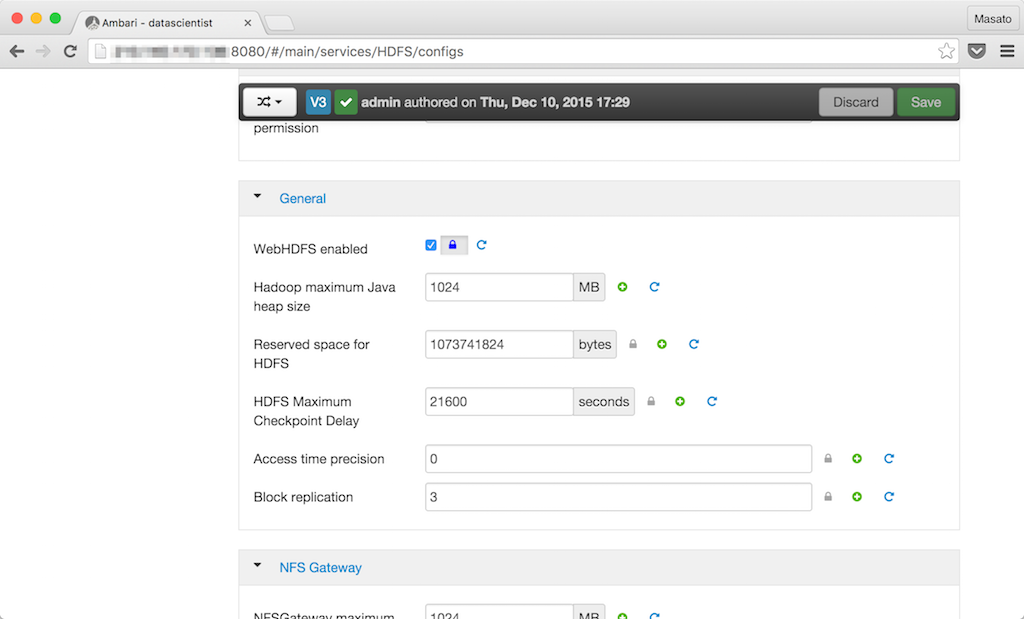Save HDFS configuration
1024x619 pixels.
click(x=926, y=103)
